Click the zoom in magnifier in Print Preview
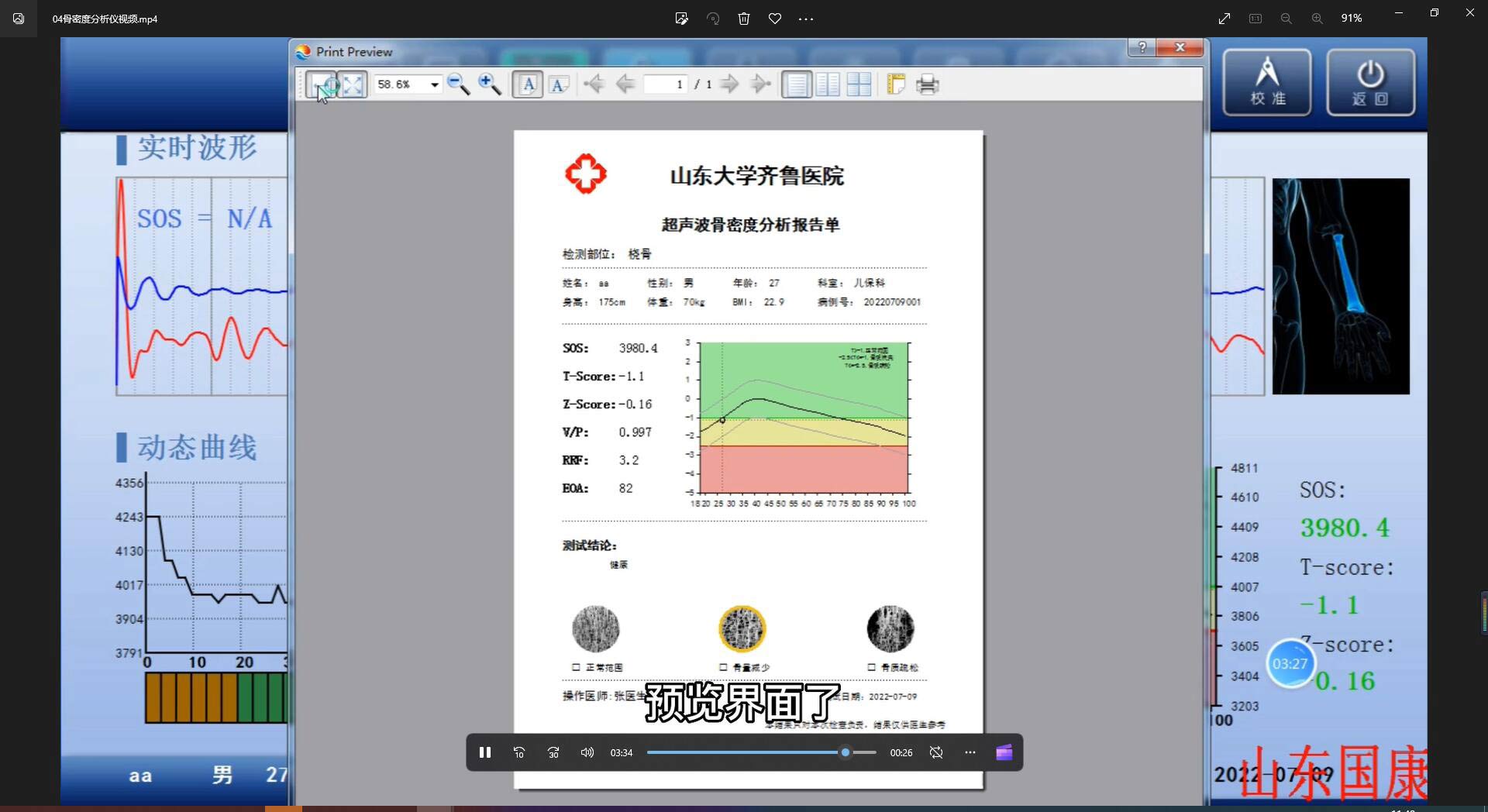The image size is (1488, 812). [489, 84]
